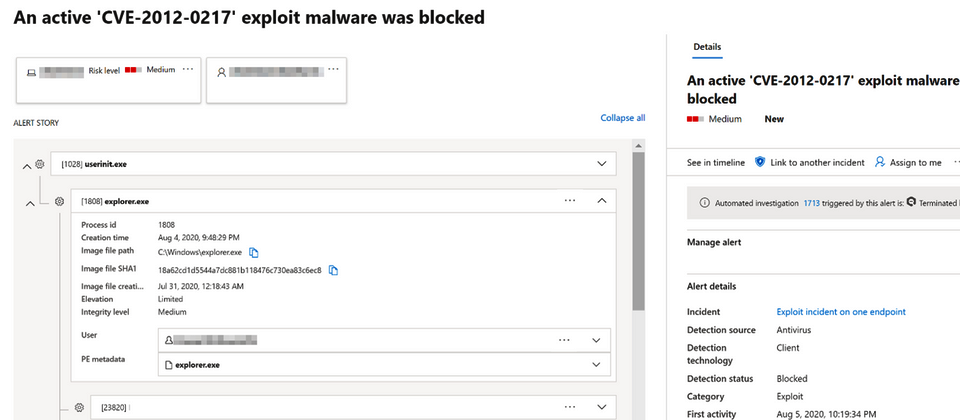Click Collapse all in alert story

tap(622, 118)
